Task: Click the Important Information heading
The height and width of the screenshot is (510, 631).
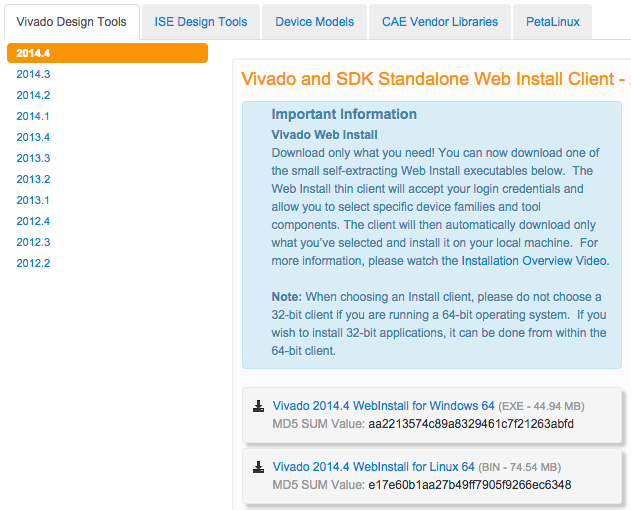Action: point(344,114)
